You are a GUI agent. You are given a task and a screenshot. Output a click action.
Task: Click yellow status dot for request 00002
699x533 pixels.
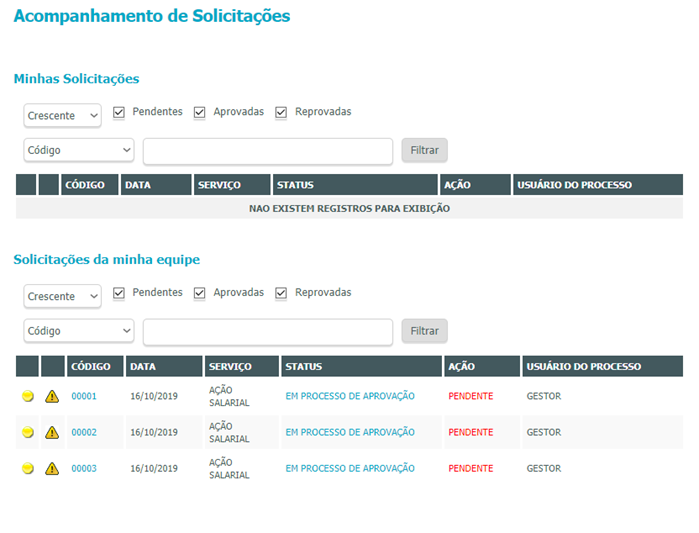pyautogui.click(x=28, y=432)
